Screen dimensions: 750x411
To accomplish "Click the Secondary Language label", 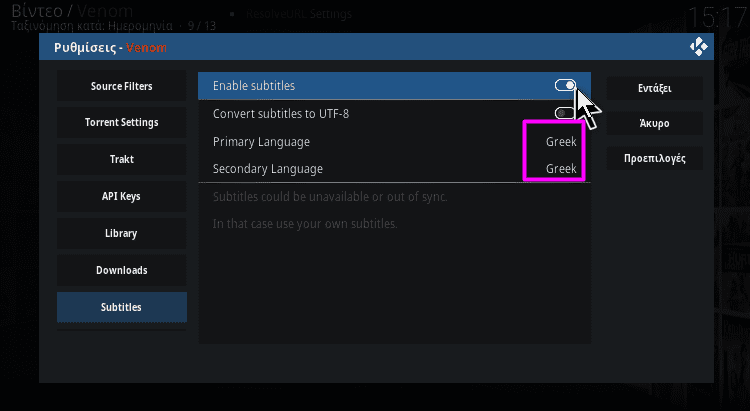I will 268,169.
